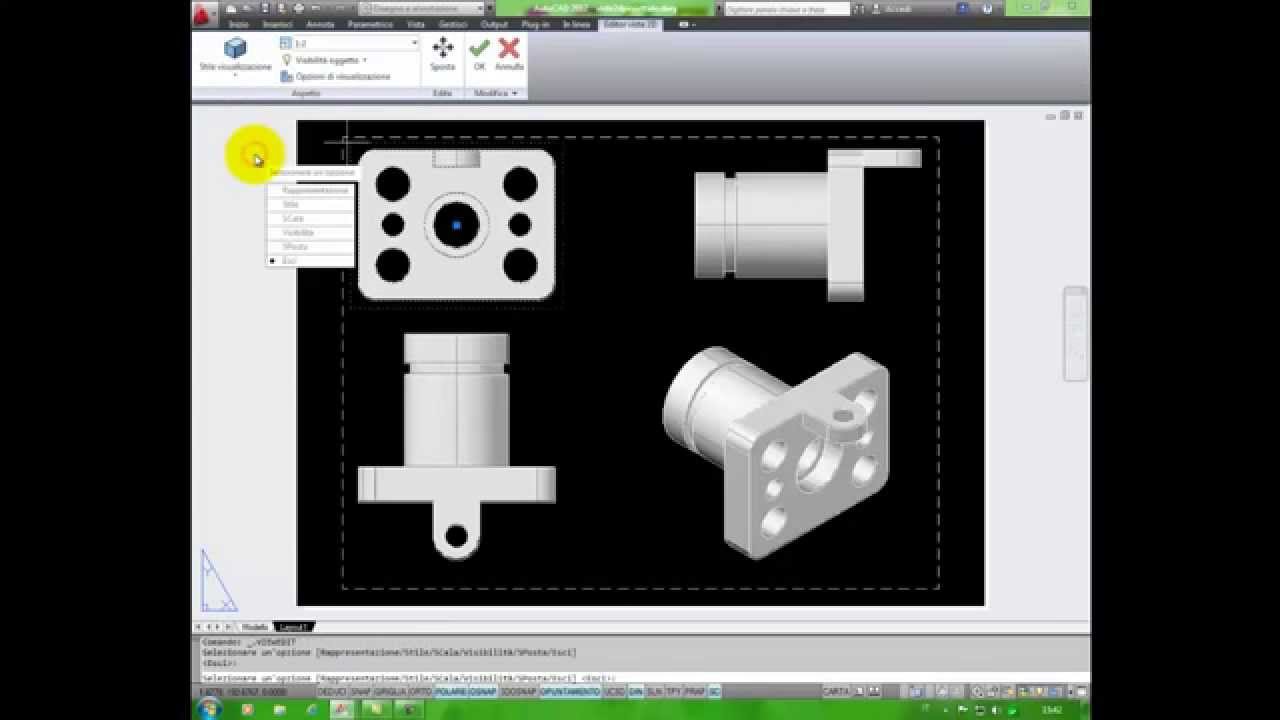Open Opzioni di visualizzazione
The height and width of the screenshot is (720, 1280).
click(x=336, y=76)
